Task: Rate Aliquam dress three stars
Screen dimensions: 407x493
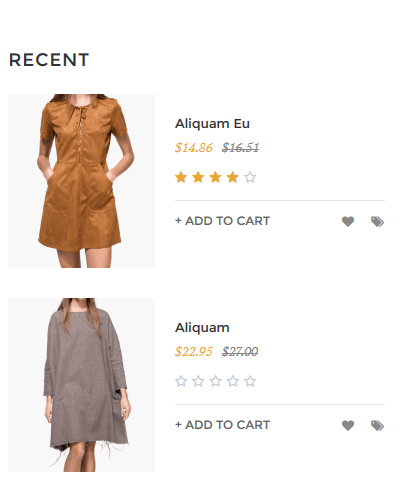Action: [x=215, y=381]
